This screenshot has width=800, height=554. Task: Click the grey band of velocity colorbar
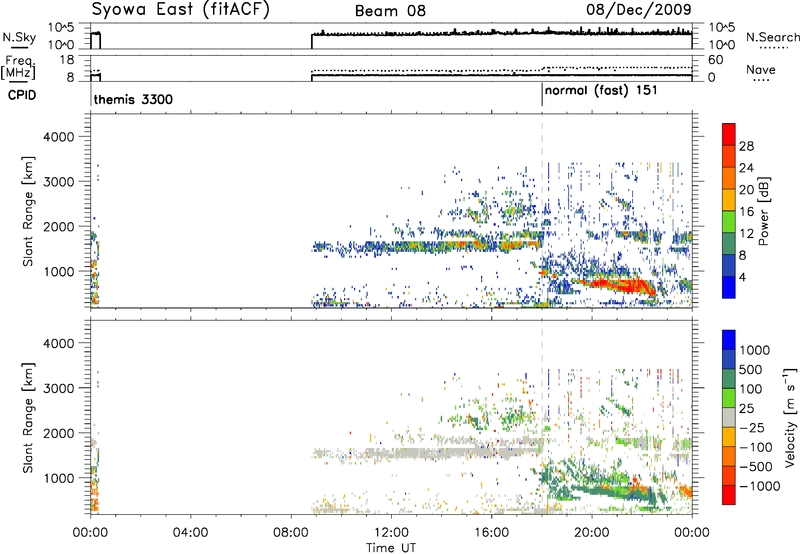point(729,417)
